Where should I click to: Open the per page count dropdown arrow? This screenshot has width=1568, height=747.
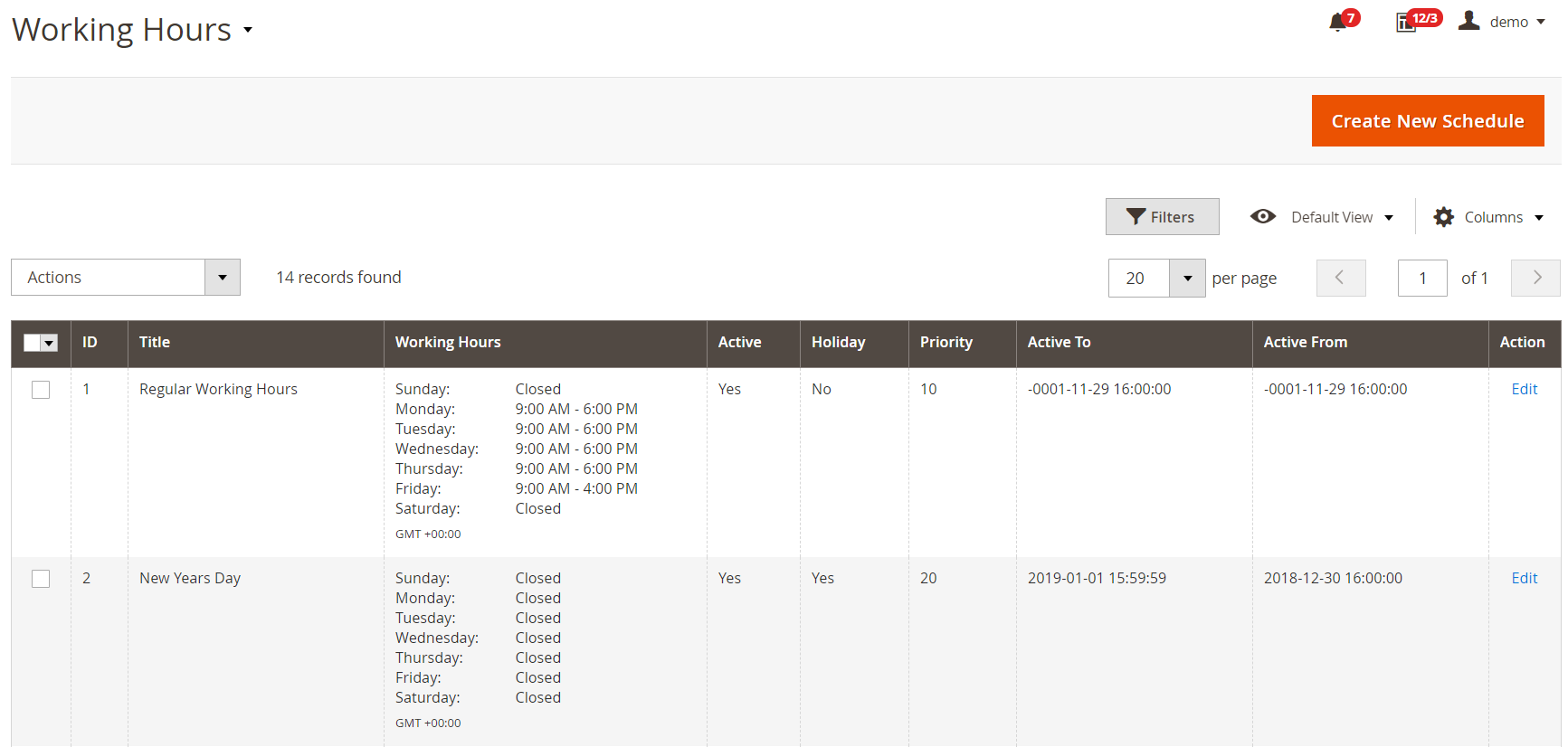[1187, 279]
